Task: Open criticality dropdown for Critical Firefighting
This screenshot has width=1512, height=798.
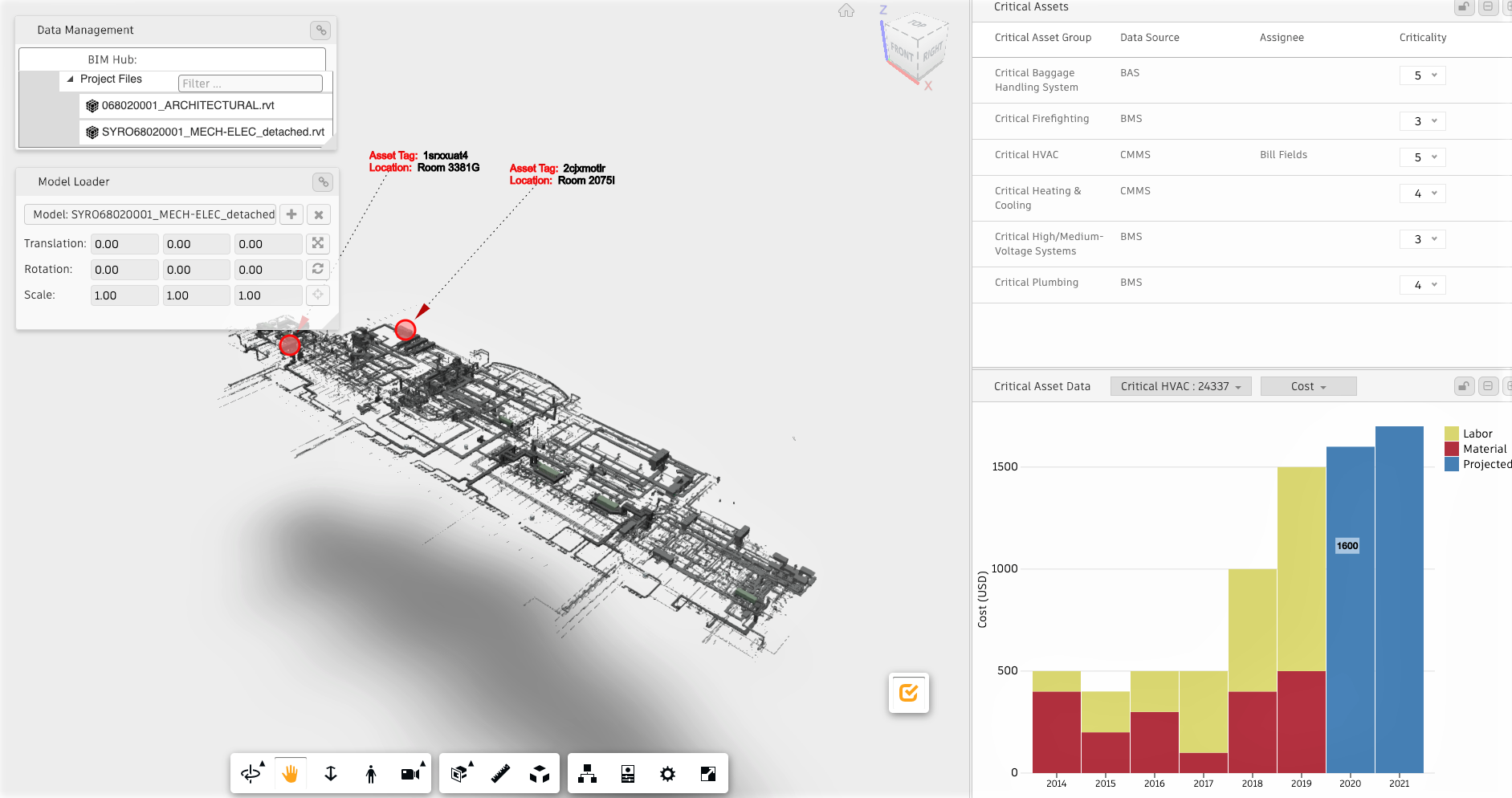Action: click(1423, 121)
